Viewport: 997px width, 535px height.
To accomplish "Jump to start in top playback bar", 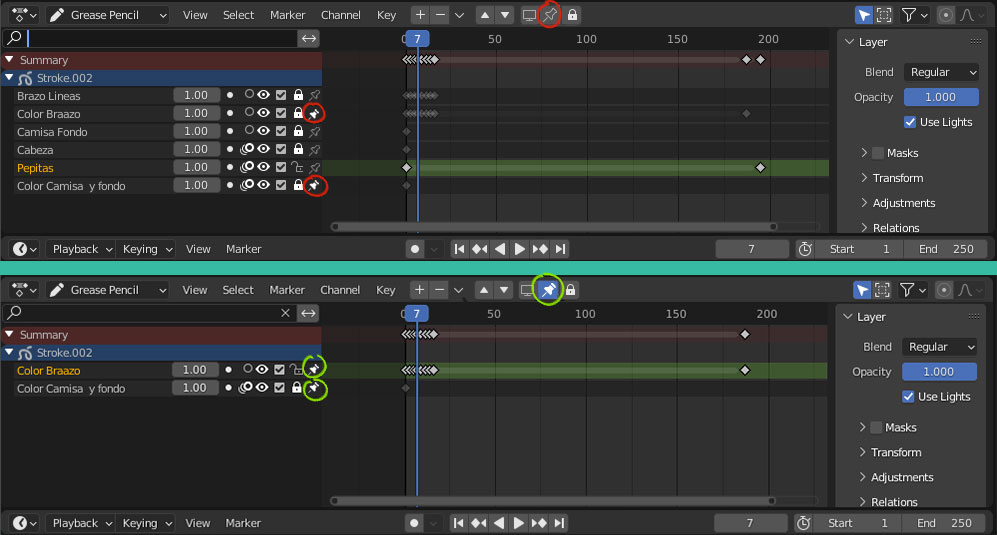I will [459, 249].
